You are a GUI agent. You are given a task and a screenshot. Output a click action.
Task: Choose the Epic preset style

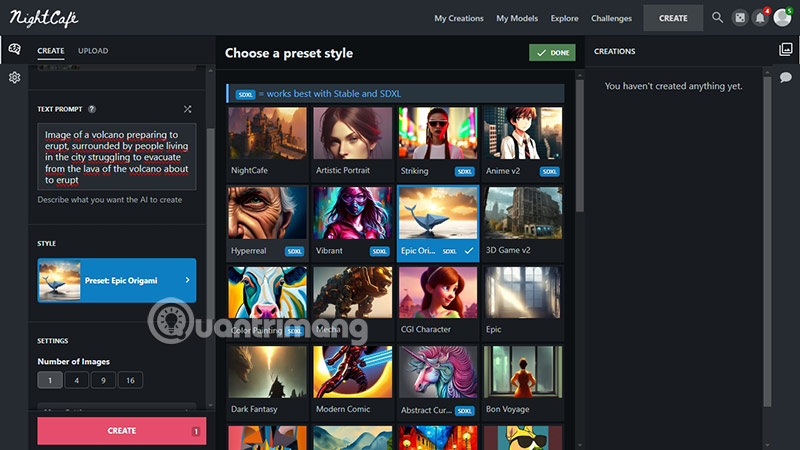click(523, 303)
